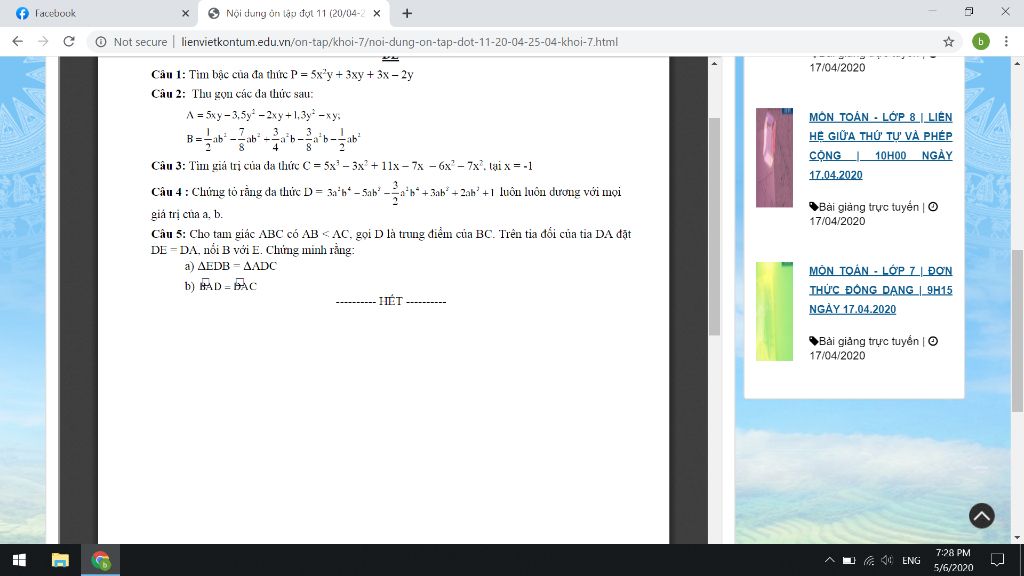Click the green thumbnail for Lớp 7 lesson
Screen dimensions: 1024x576
775,312
